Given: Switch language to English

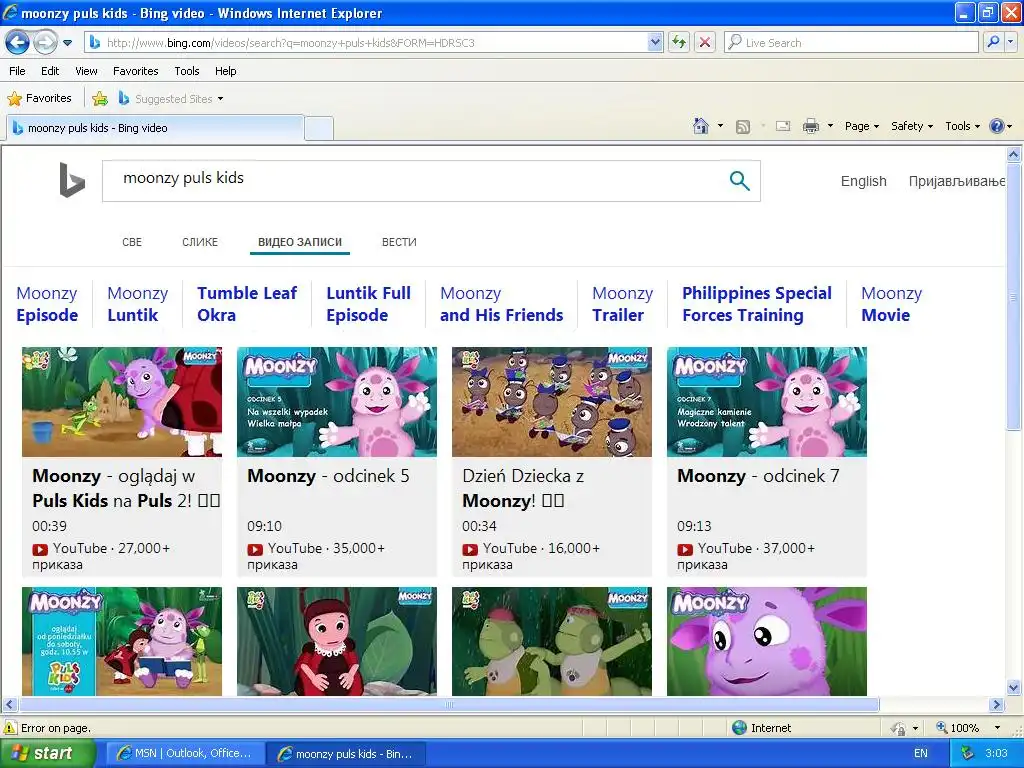Looking at the screenshot, I should click(x=863, y=182).
